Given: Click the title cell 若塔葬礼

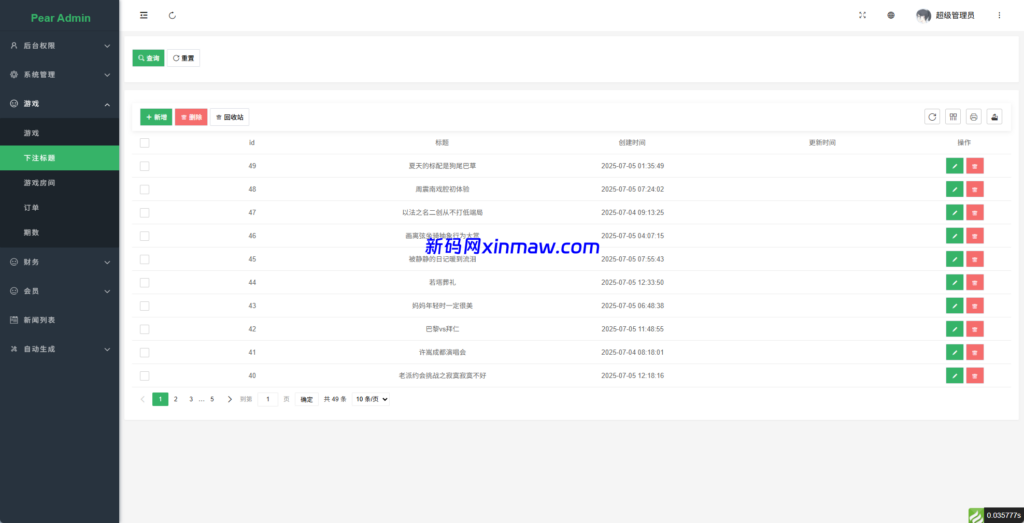Looking at the screenshot, I should pos(442,283).
